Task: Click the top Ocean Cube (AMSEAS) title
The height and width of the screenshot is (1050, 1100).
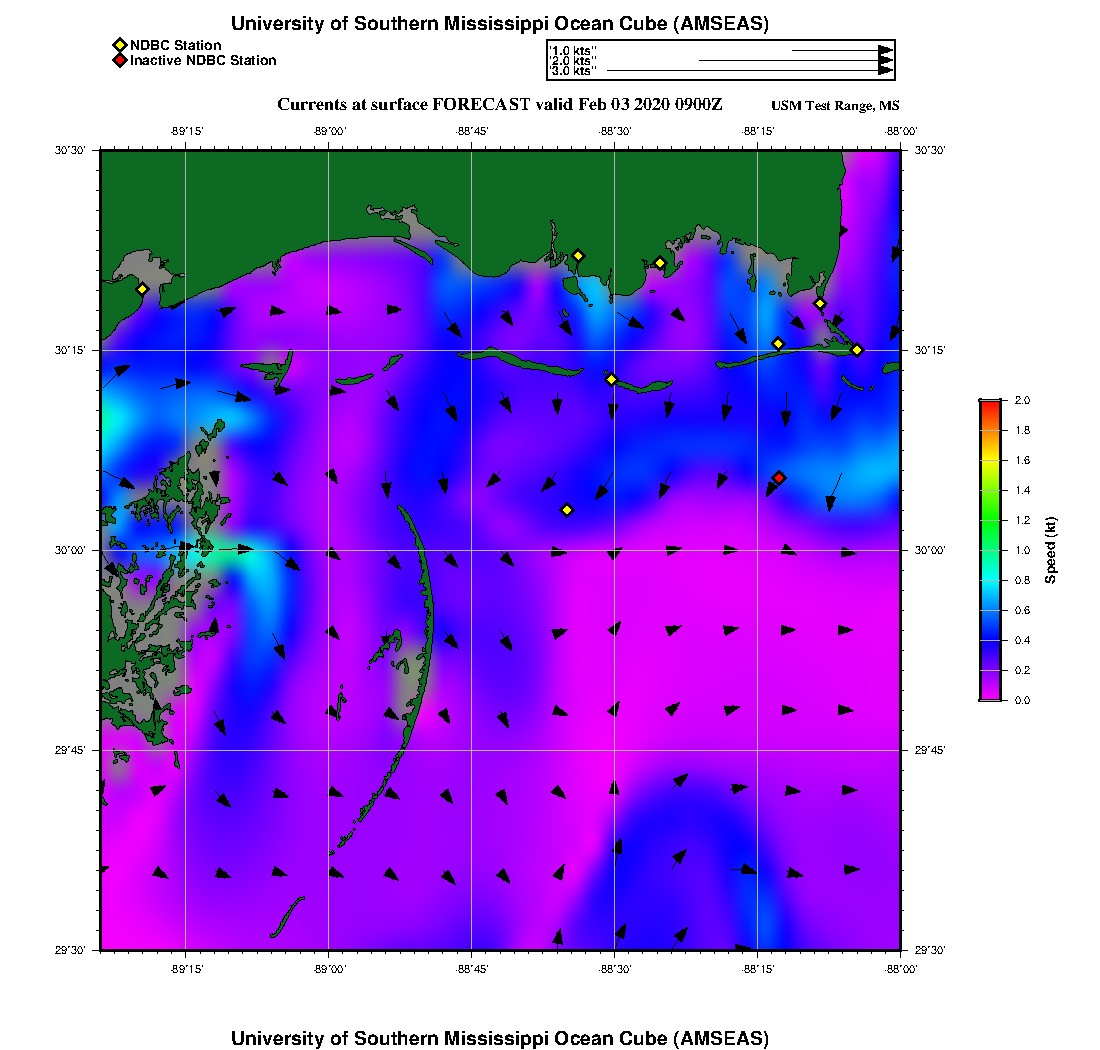Action: [500, 23]
